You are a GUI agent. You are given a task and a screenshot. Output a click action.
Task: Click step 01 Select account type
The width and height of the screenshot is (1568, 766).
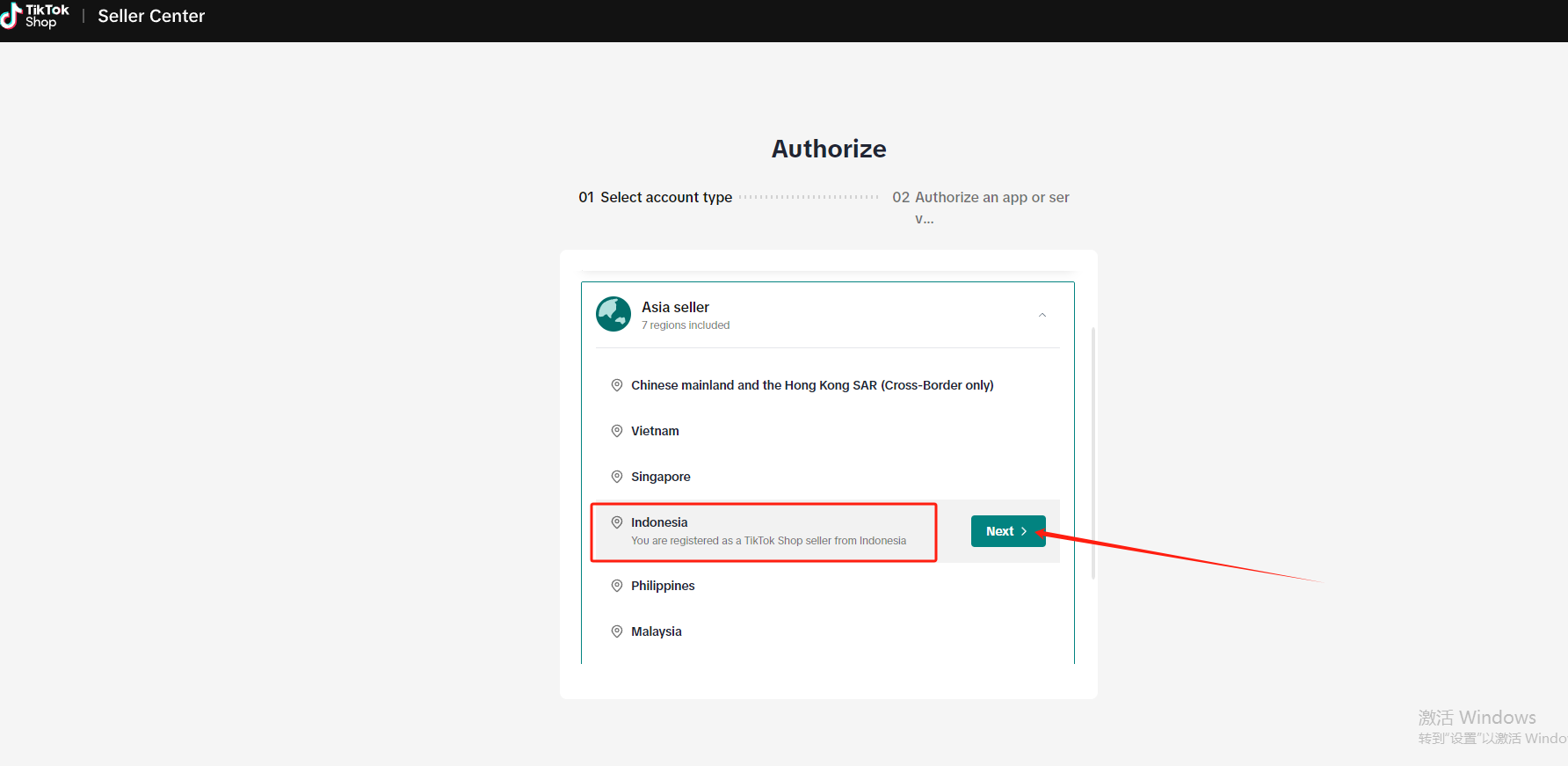click(x=655, y=197)
